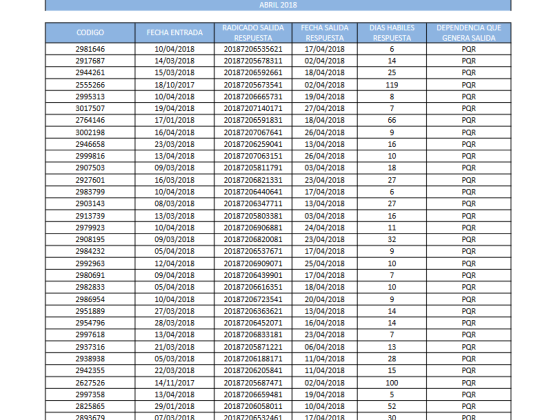Click the FECHA SALIDA RESPUESTA header
The width and height of the screenshot is (560, 420).
(325, 32)
